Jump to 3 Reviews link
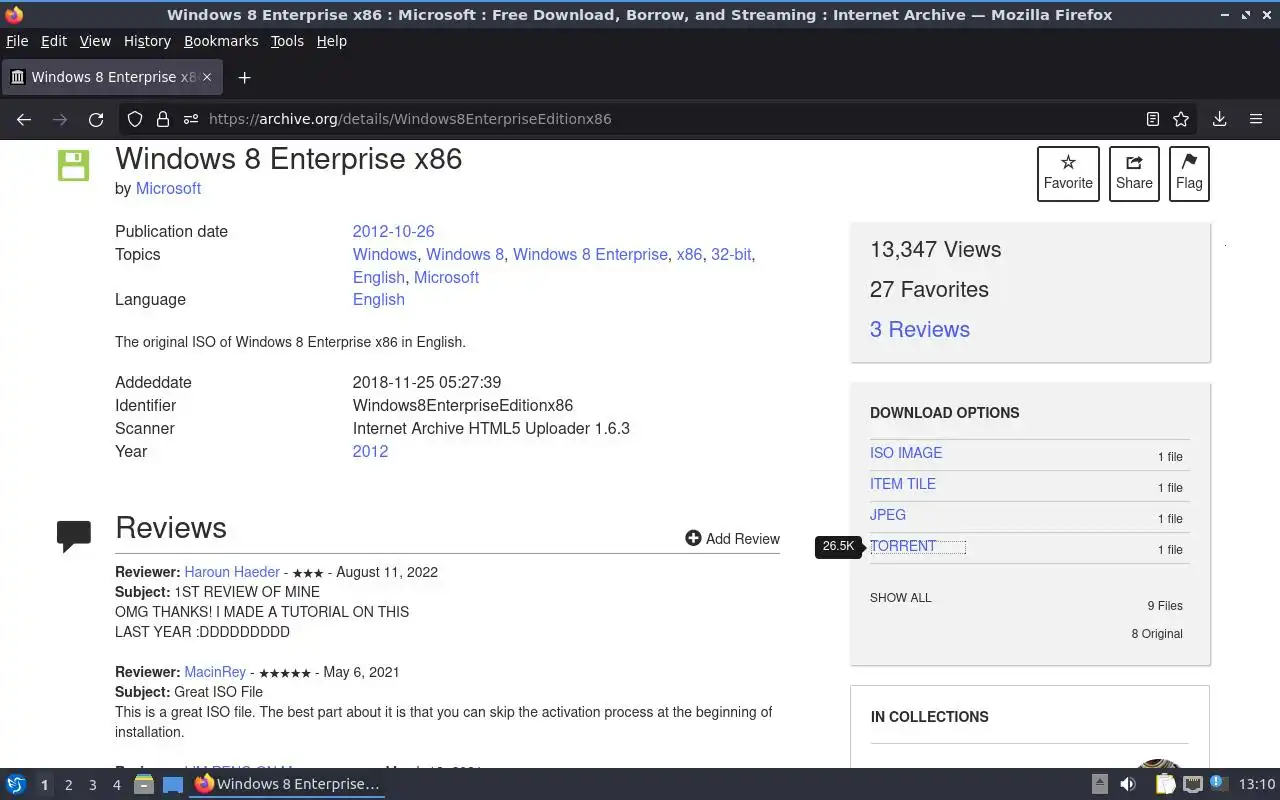Viewport: 1280px width, 800px height. (920, 329)
